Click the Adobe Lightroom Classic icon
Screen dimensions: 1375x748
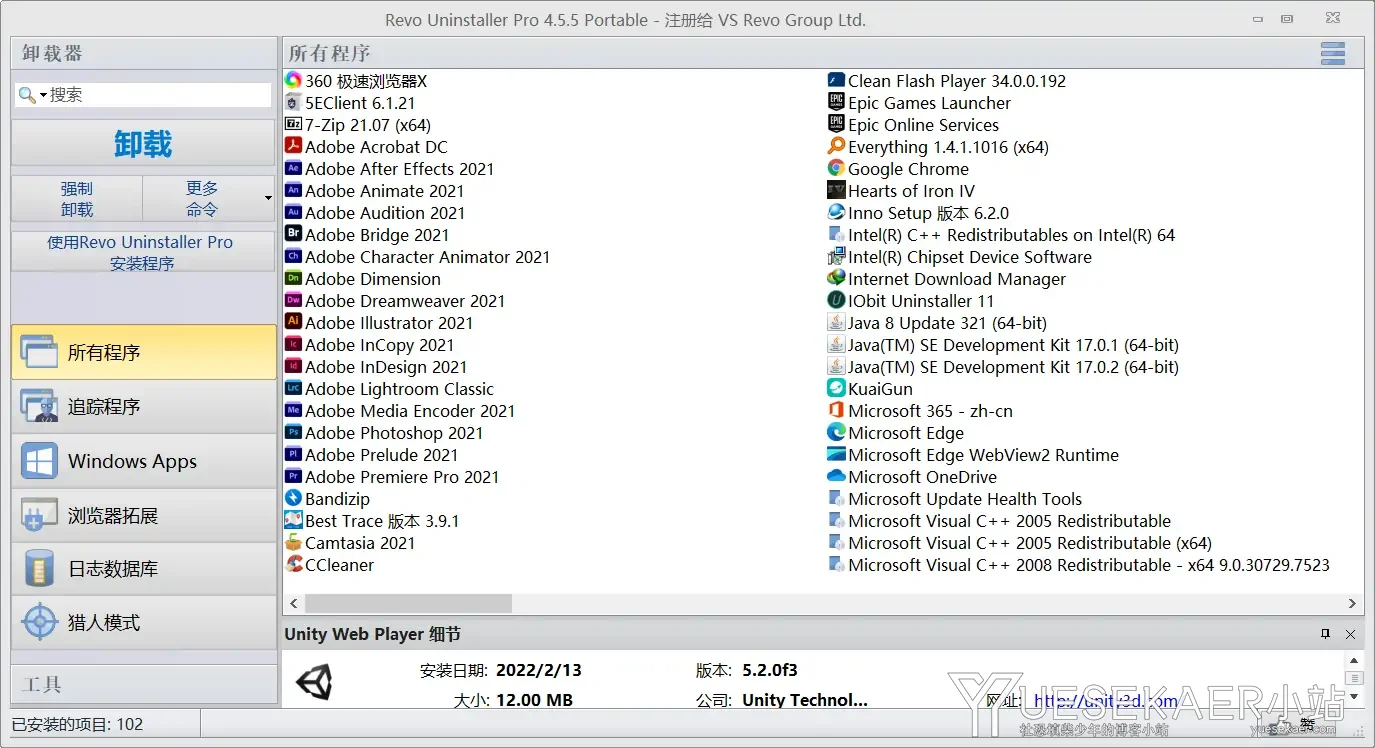pyautogui.click(x=293, y=388)
